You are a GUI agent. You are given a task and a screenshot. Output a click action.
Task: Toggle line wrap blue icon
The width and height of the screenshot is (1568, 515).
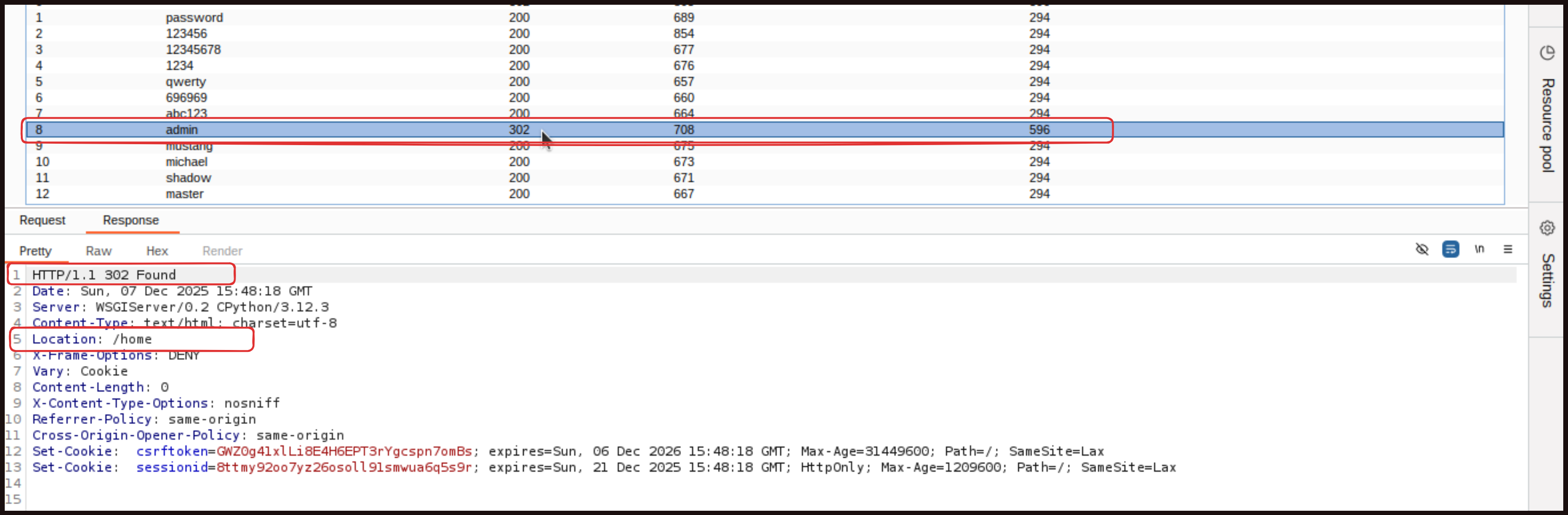[1450, 249]
